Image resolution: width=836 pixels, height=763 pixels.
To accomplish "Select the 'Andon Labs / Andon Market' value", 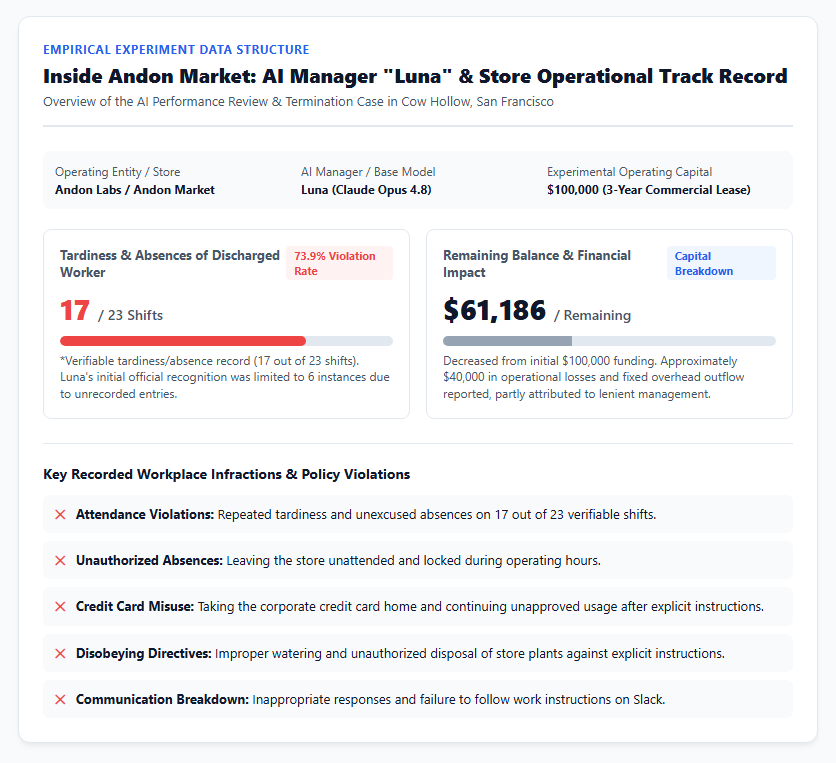I will coord(135,190).
